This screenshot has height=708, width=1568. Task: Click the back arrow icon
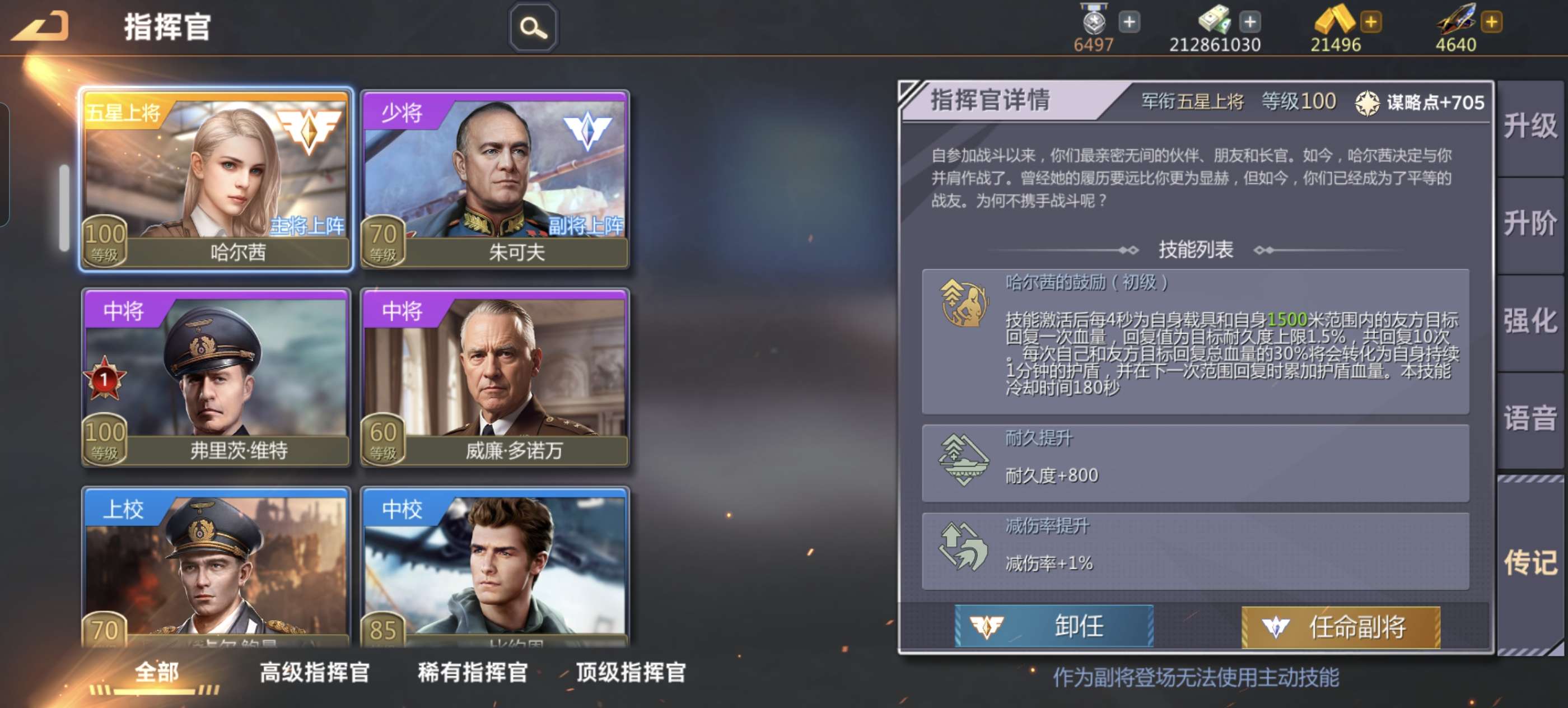coord(40,27)
